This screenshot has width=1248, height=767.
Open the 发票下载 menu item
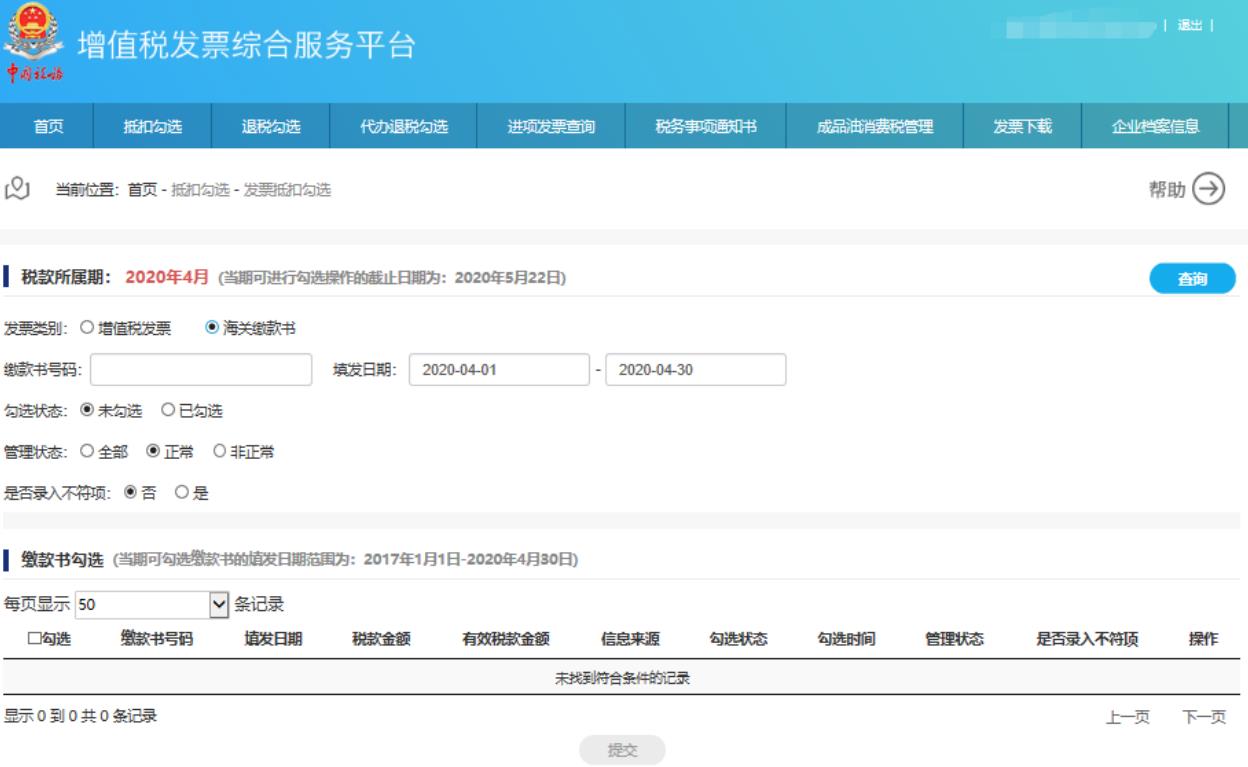(1021, 126)
